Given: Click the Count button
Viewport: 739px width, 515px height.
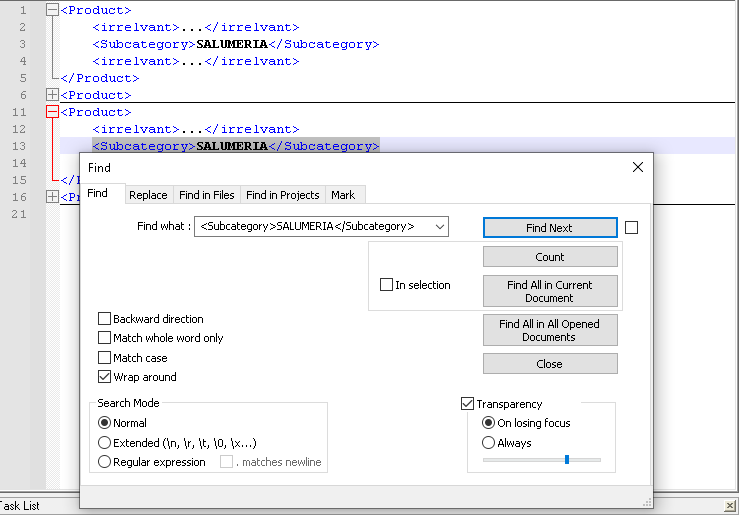Looking at the screenshot, I should point(550,257).
